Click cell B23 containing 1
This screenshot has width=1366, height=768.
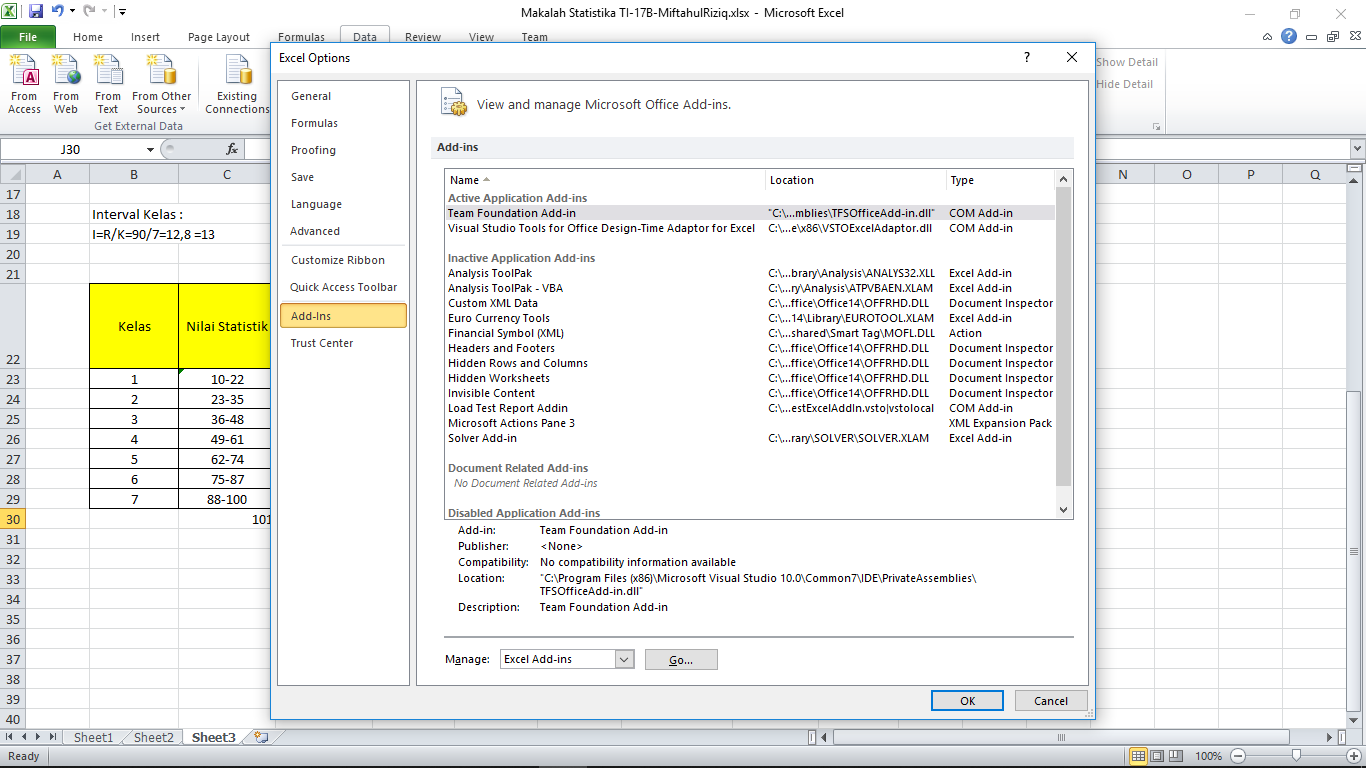(134, 379)
